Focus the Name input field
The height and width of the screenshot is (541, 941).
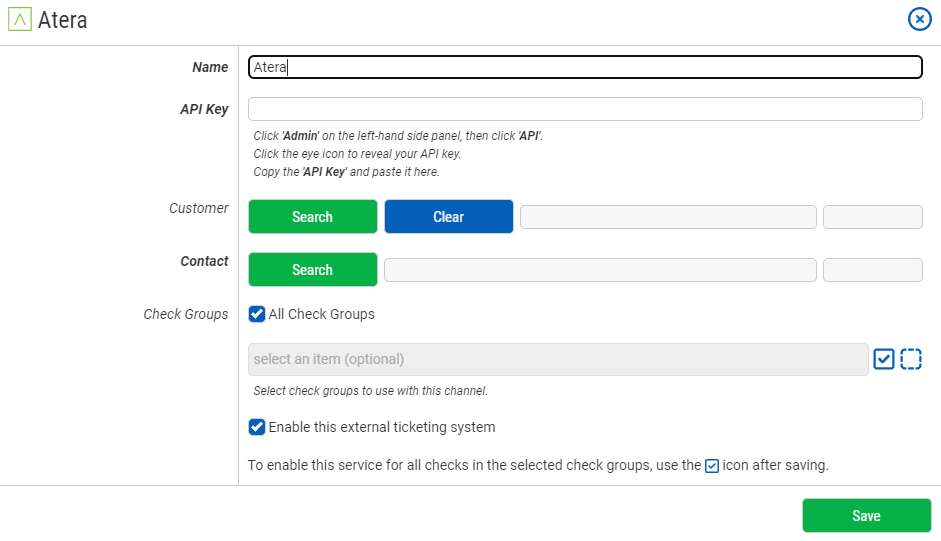point(585,67)
